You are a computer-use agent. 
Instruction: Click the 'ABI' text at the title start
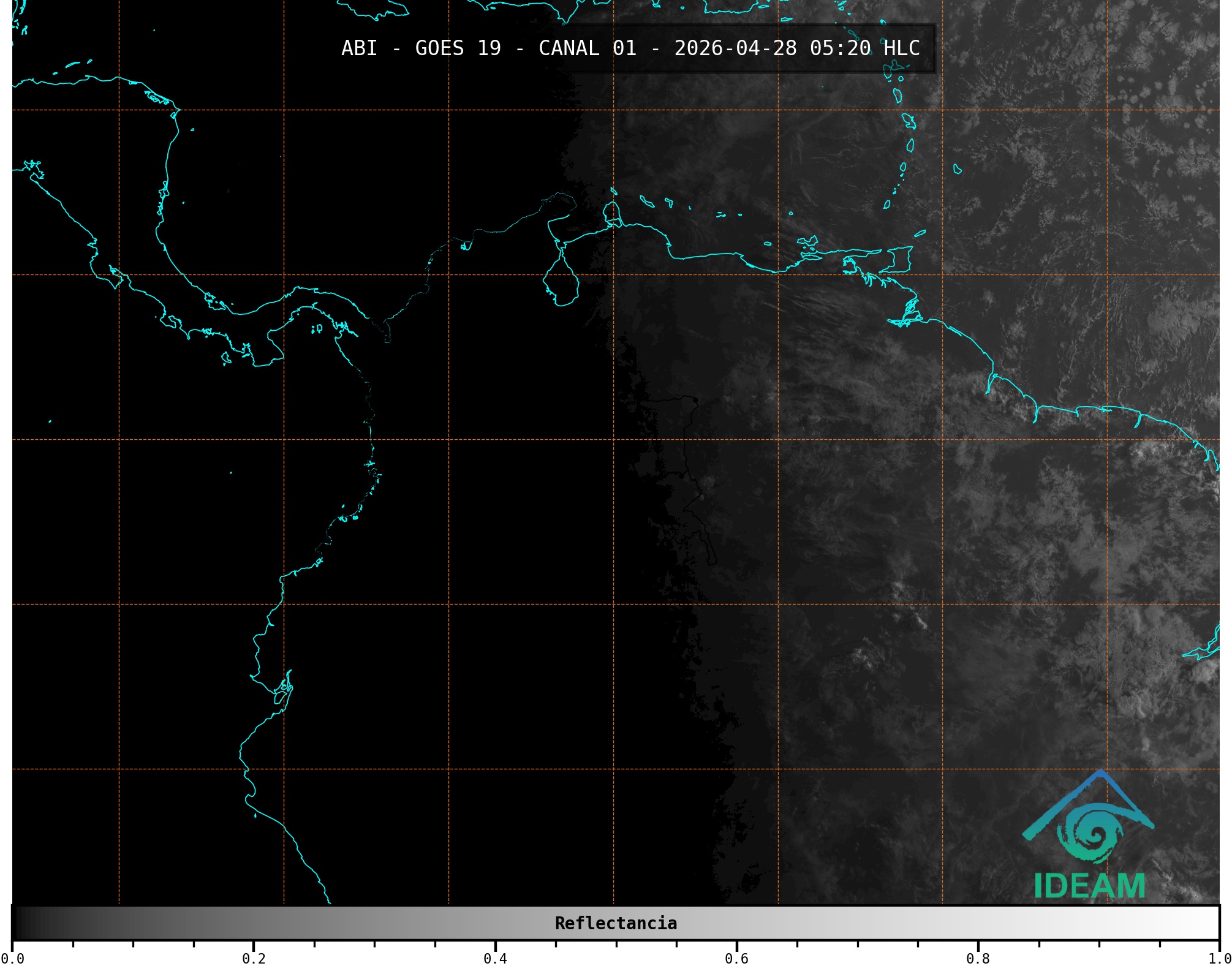click(359, 48)
